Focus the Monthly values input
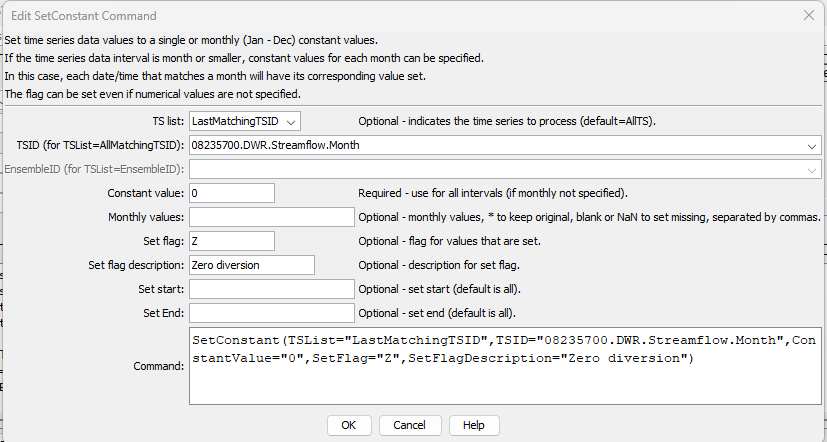Screen dimensions: 827x442 coord(272,217)
